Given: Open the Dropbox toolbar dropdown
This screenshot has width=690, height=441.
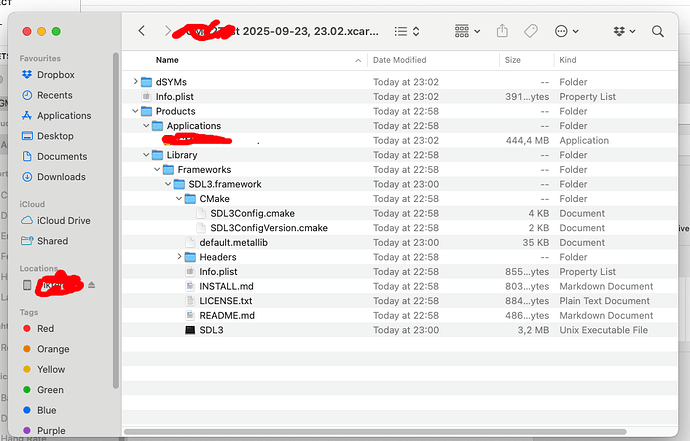Looking at the screenshot, I should pos(624,31).
